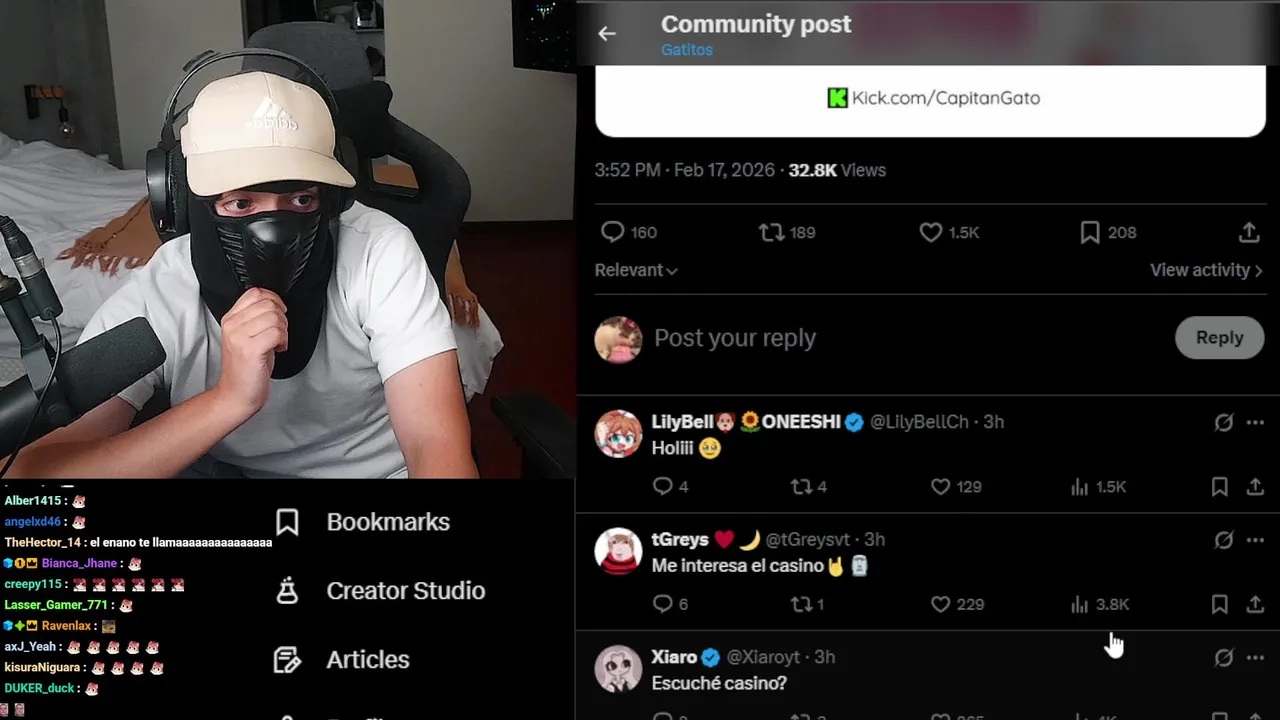This screenshot has height=720, width=1280.
Task: Visit the Gatitos community link
Action: point(687,50)
